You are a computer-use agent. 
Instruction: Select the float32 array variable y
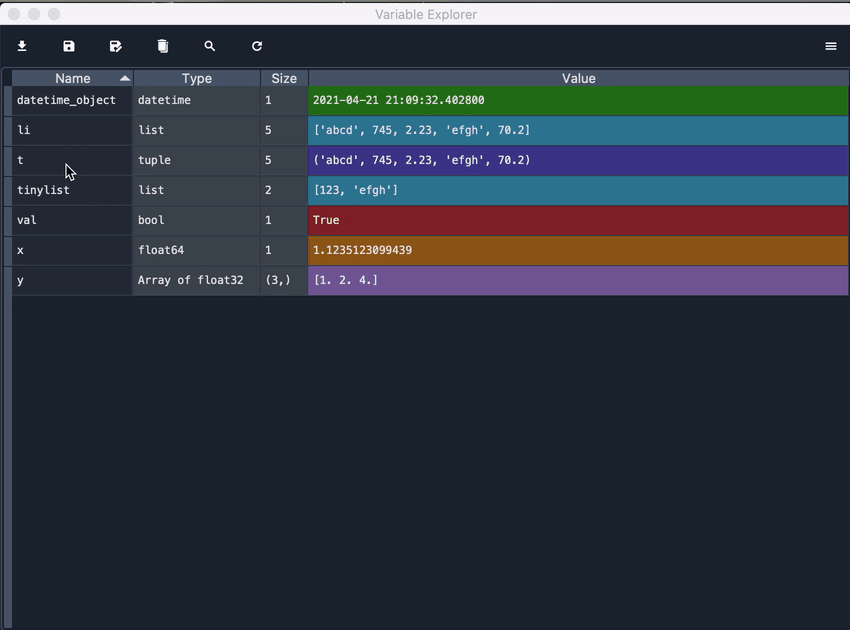[x=19, y=281]
